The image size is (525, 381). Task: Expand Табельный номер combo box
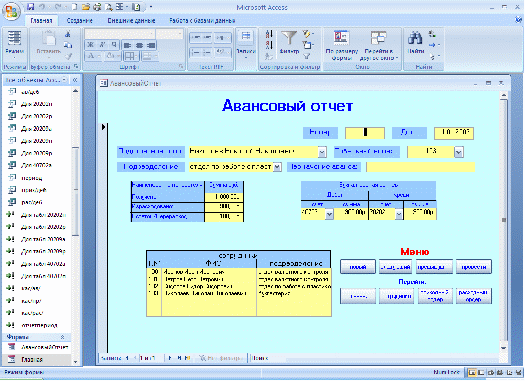point(459,152)
